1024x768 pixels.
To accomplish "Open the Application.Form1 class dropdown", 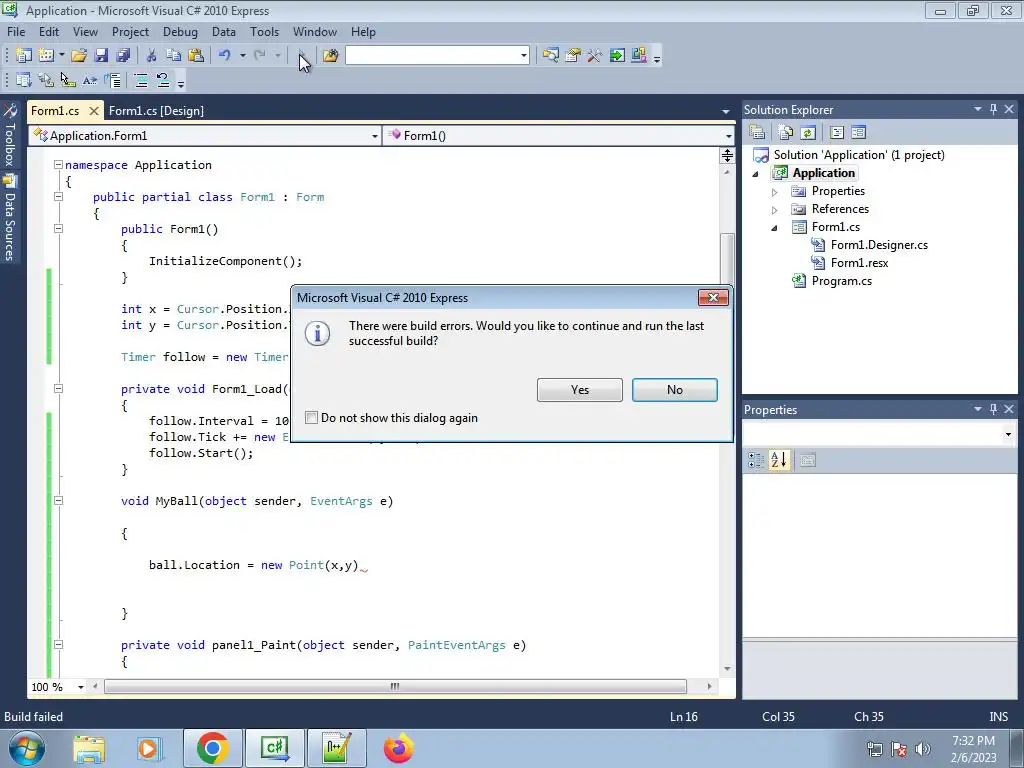I will pyautogui.click(x=374, y=136).
